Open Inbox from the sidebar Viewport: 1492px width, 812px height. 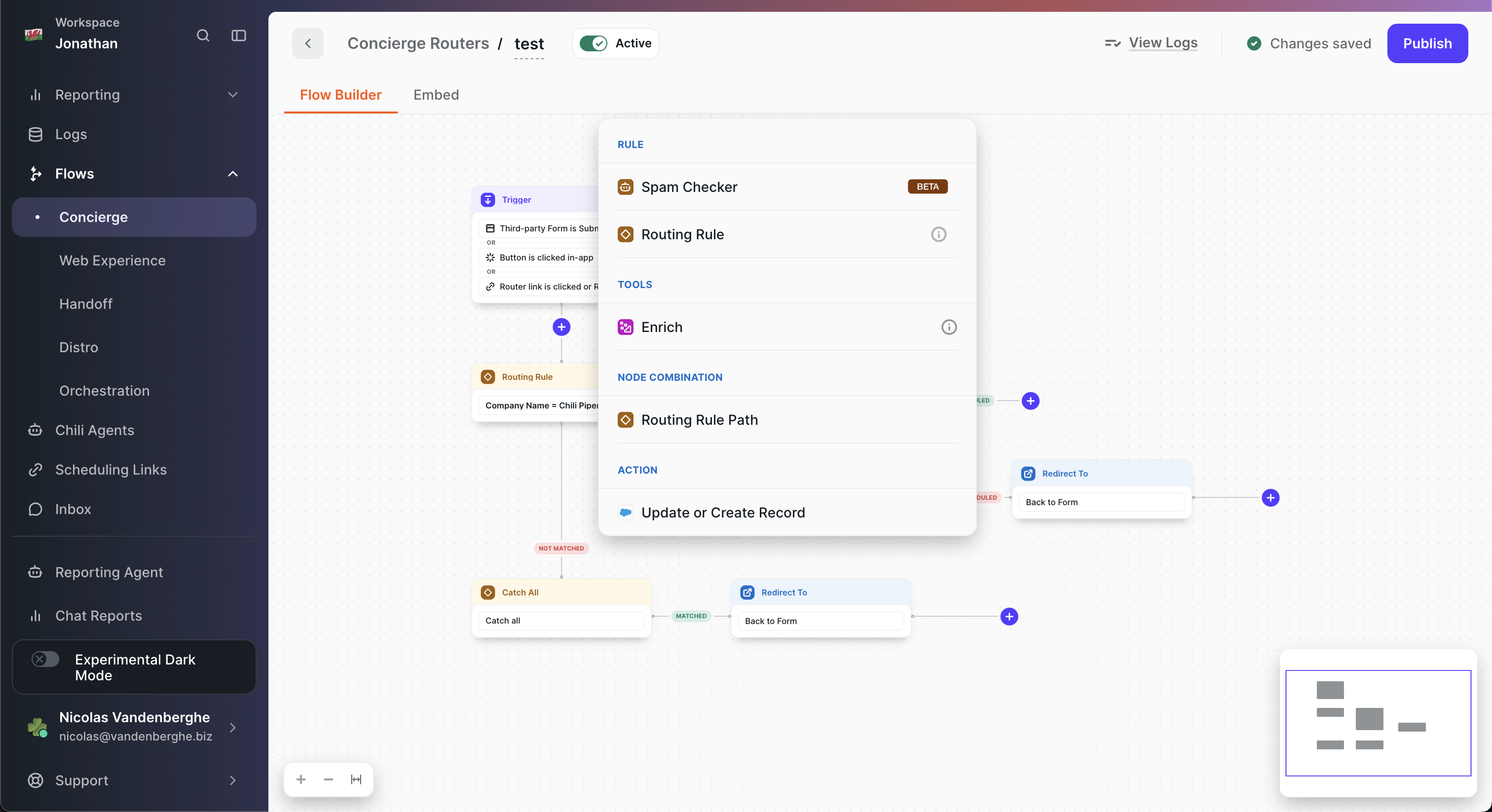coord(73,509)
